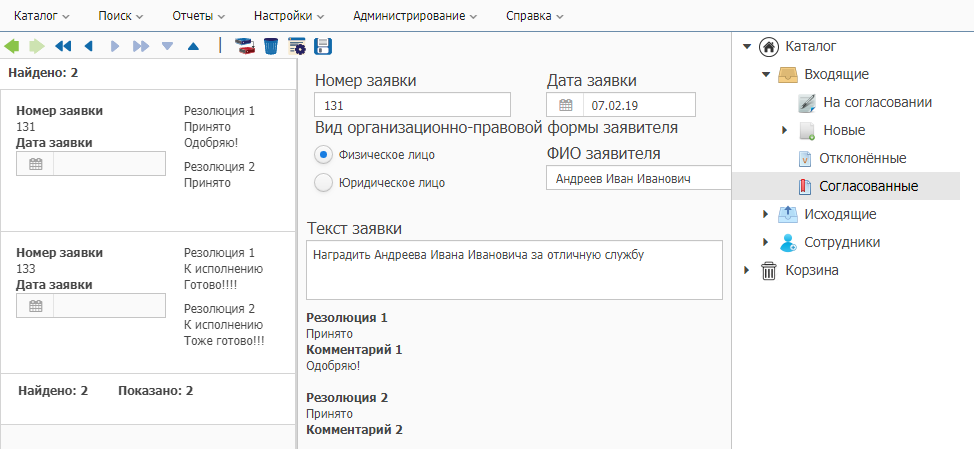The image size is (974, 449).
Task: Collapse the Входящие tree node
Action: [x=766, y=75]
